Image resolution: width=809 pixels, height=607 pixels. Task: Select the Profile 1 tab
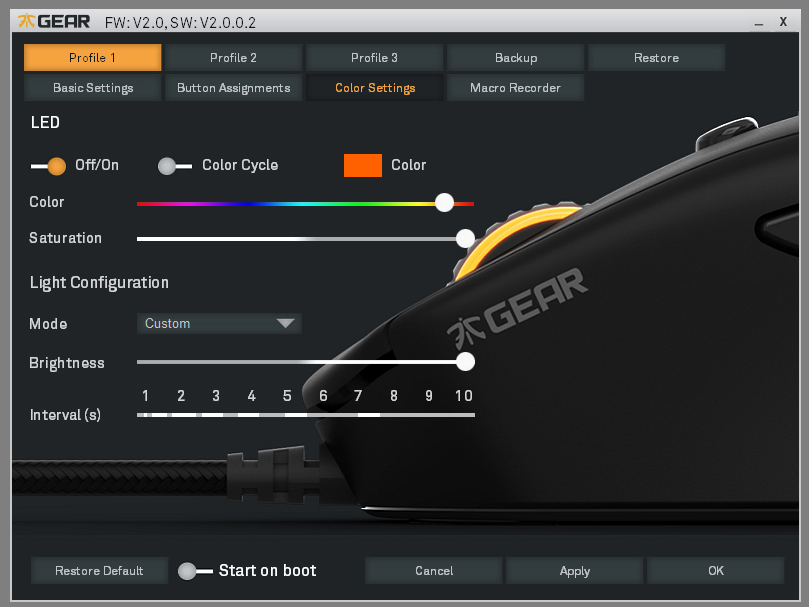point(92,57)
